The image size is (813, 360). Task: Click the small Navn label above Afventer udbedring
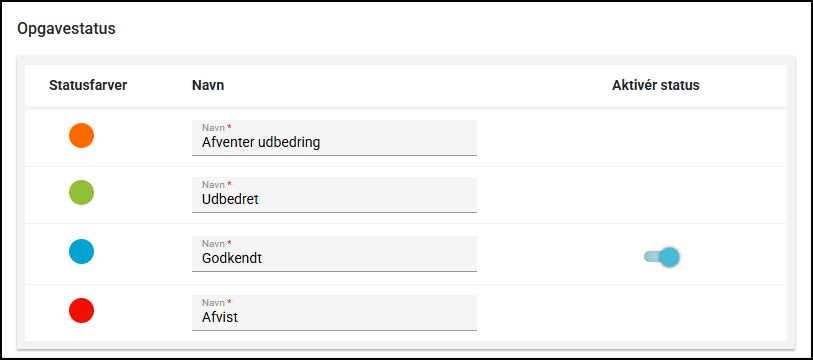pyautogui.click(x=213, y=128)
